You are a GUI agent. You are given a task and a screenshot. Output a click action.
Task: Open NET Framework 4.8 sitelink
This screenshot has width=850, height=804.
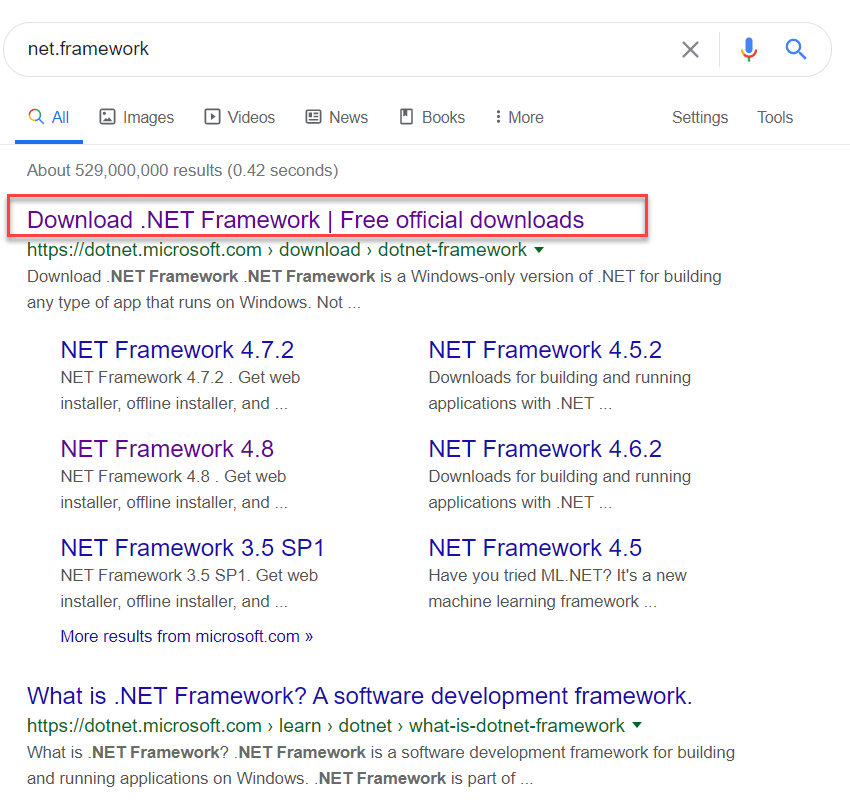click(167, 449)
